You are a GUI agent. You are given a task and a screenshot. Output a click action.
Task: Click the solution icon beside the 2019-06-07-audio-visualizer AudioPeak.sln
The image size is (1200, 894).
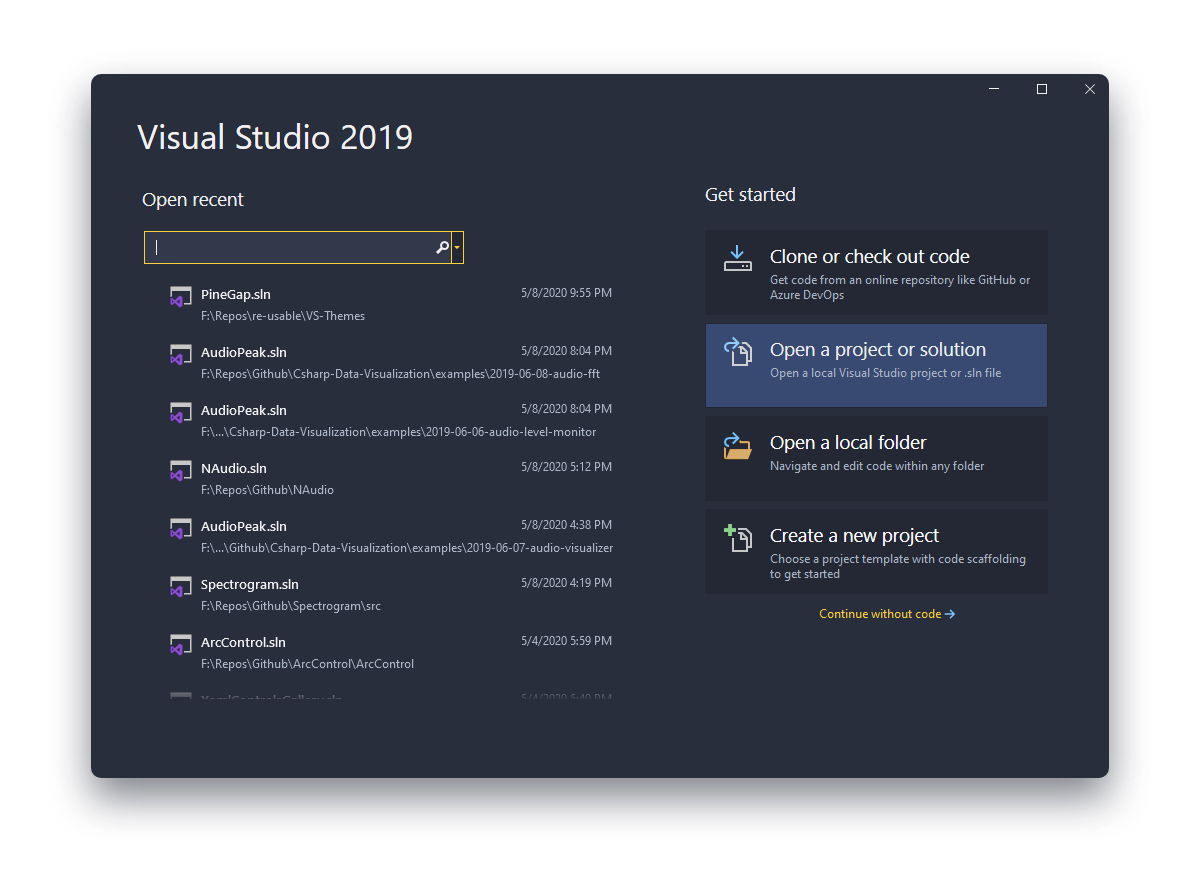point(180,529)
